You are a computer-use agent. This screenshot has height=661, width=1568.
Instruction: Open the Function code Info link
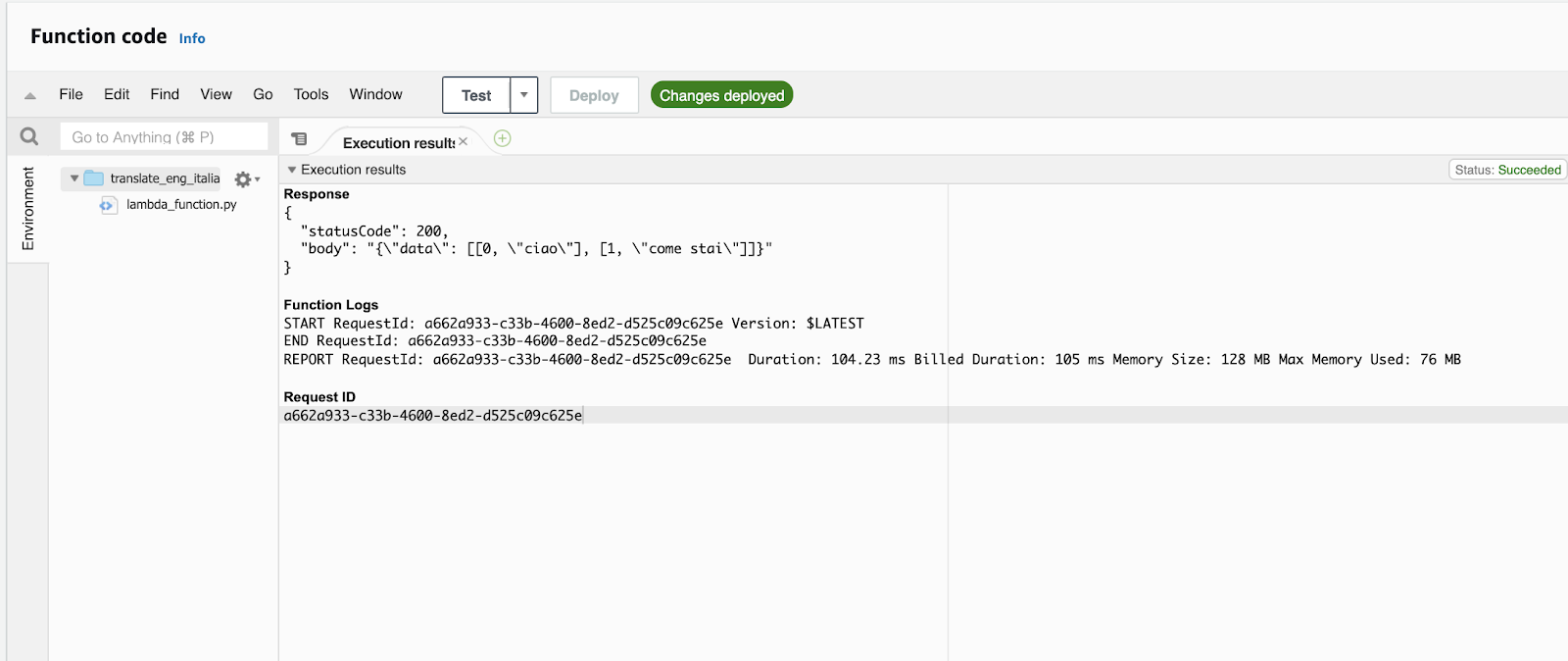click(192, 38)
